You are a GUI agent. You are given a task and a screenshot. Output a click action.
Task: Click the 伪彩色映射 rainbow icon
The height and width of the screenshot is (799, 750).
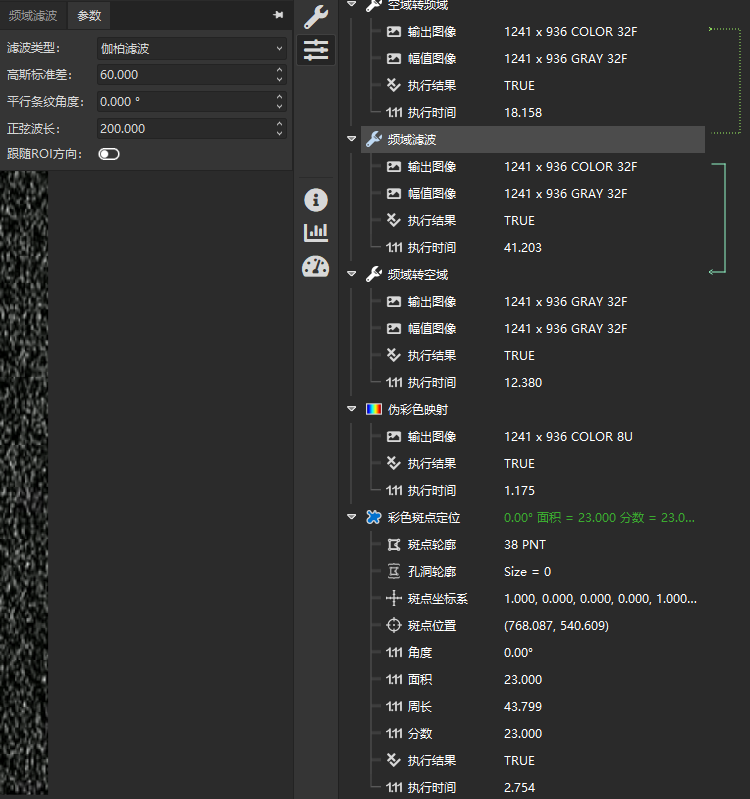click(374, 409)
